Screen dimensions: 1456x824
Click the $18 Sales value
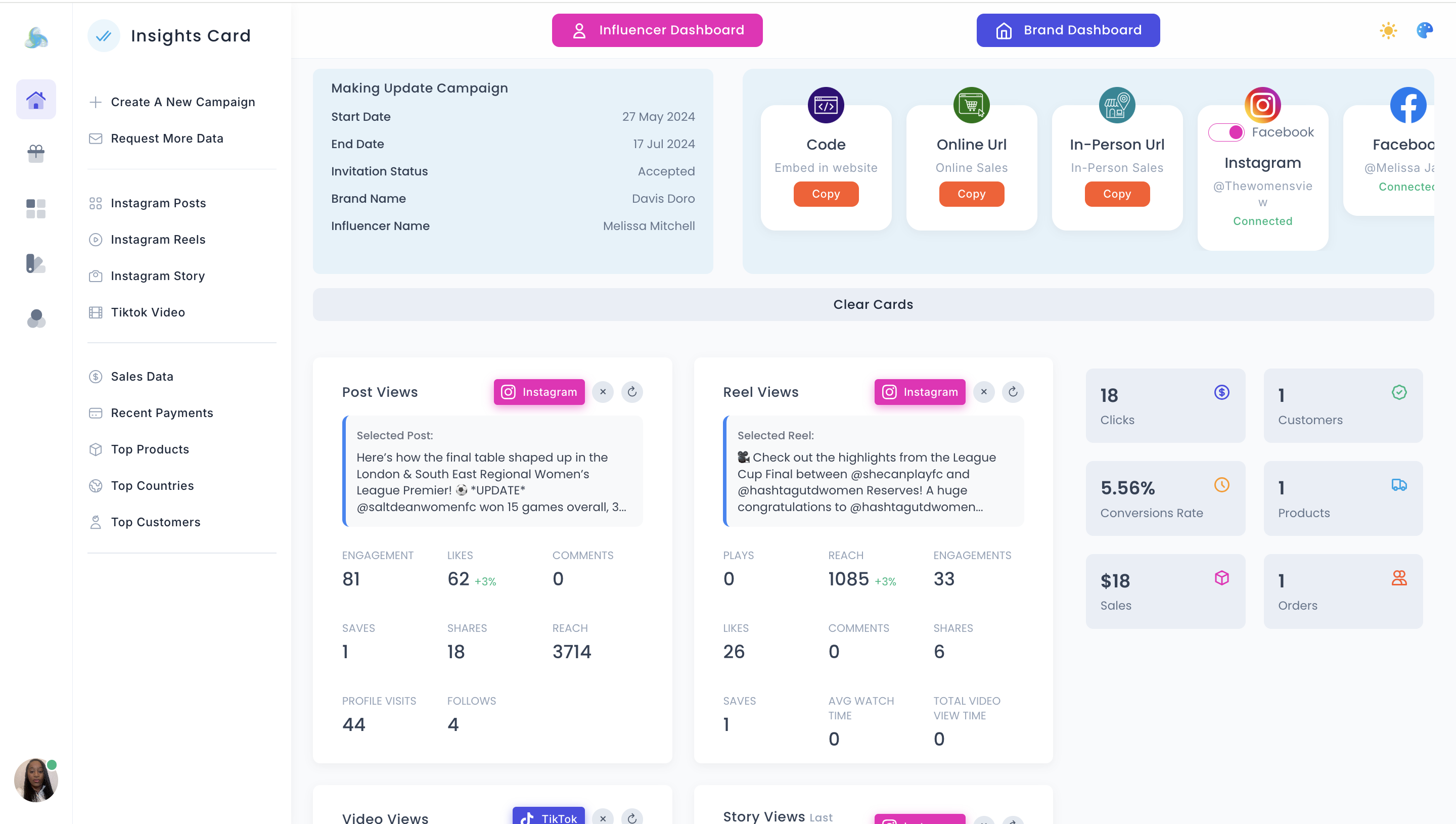1115,581
